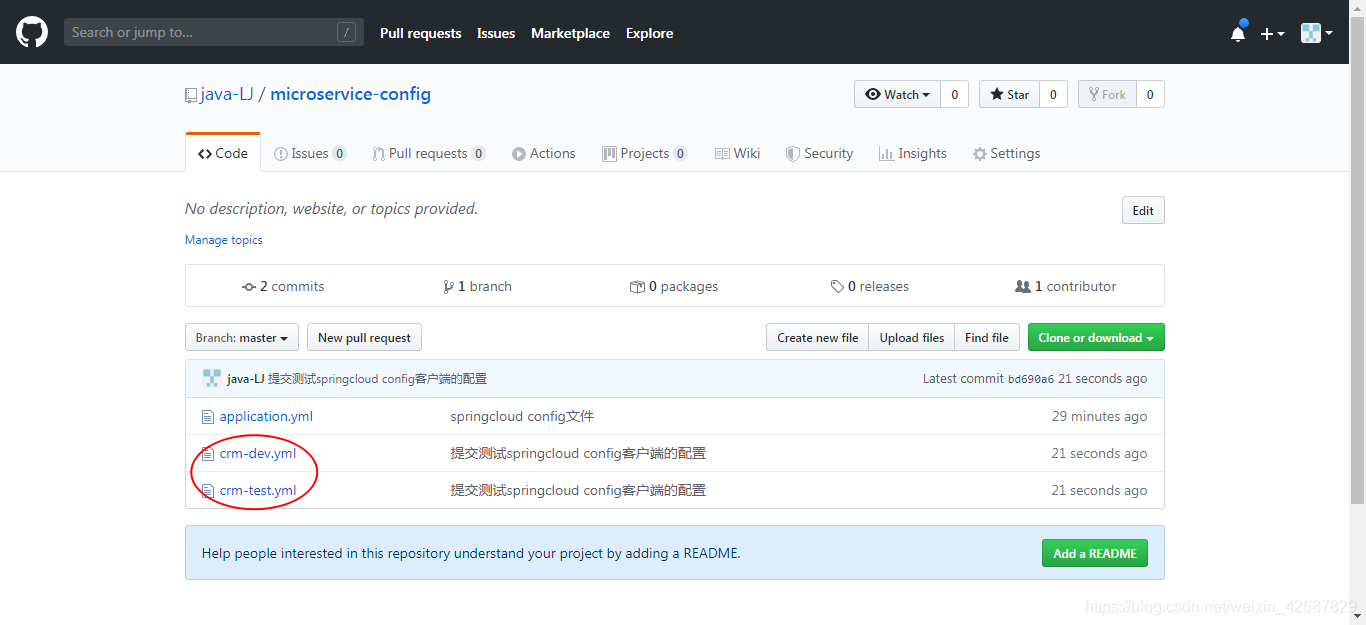
Task: Open Issues in top navigation
Action: [496, 33]
